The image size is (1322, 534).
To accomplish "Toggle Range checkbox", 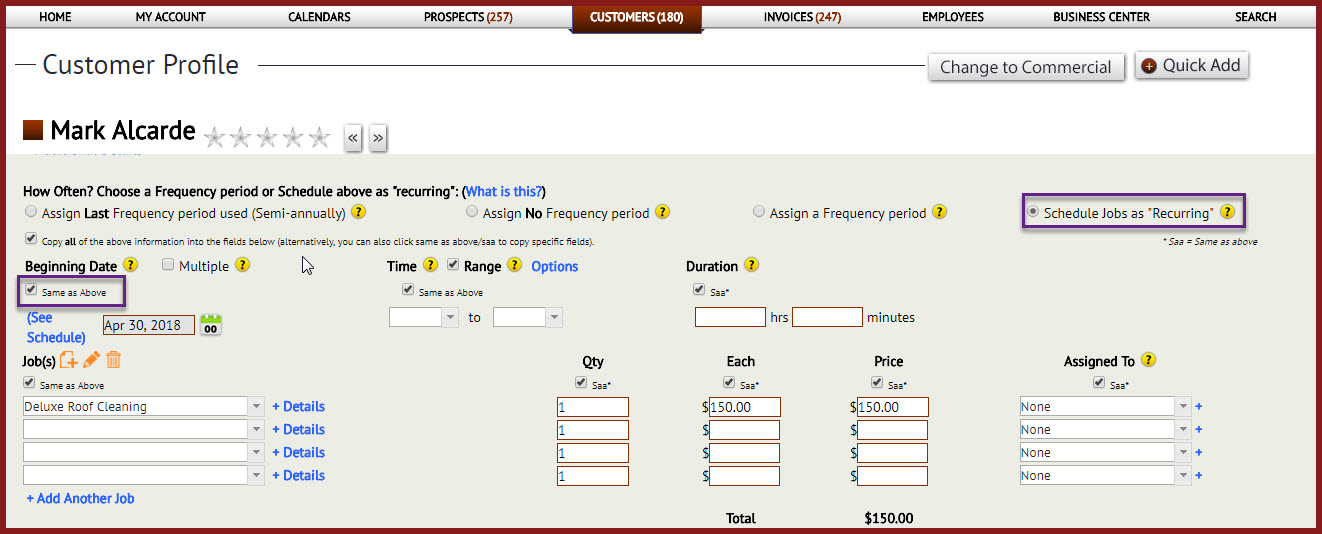I will [x=453, y=265].
